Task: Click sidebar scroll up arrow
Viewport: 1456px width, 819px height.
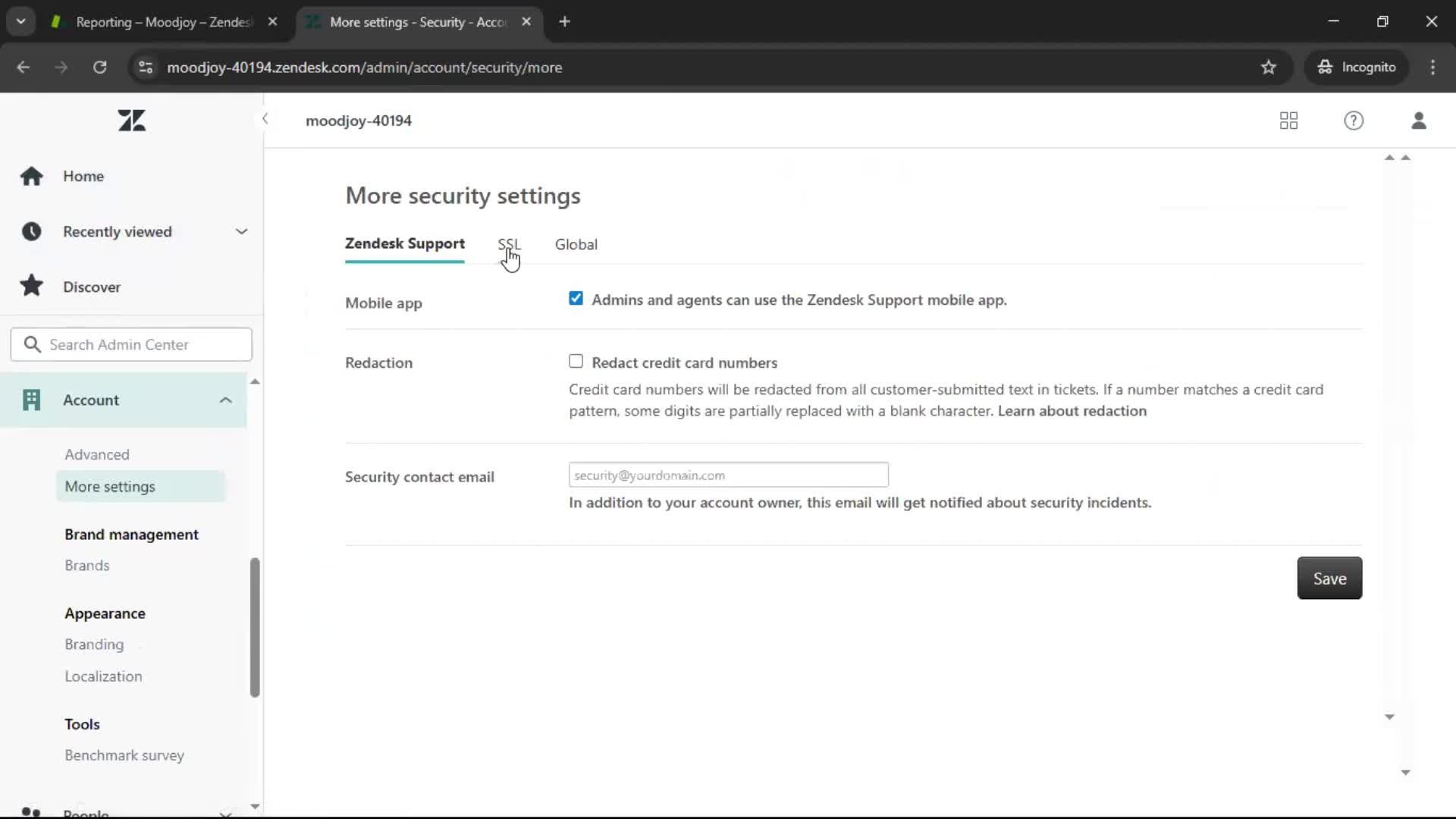Action: 255,381
